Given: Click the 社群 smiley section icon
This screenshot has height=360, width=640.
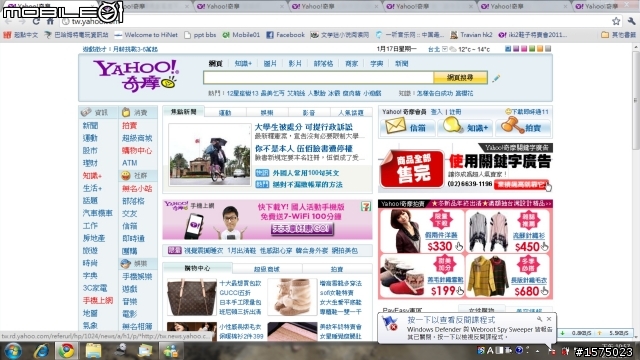Looking at the screenshot, I should pos(126,176).
